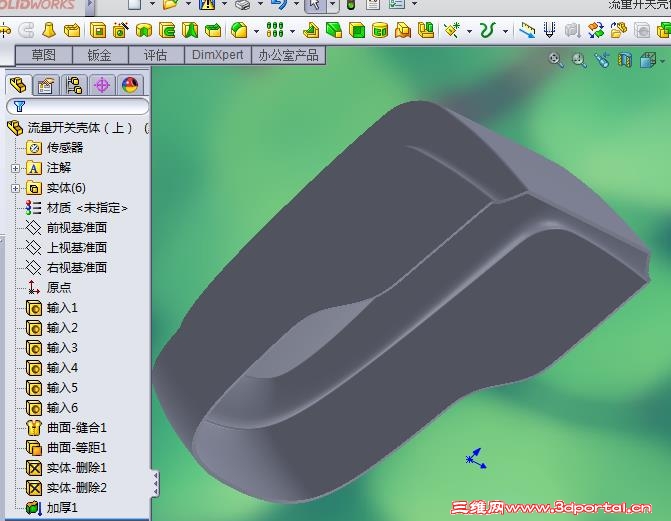Screen dimensions: 671x521
Task: Open the Options checklist icon
Action: [x=397, y=5]
